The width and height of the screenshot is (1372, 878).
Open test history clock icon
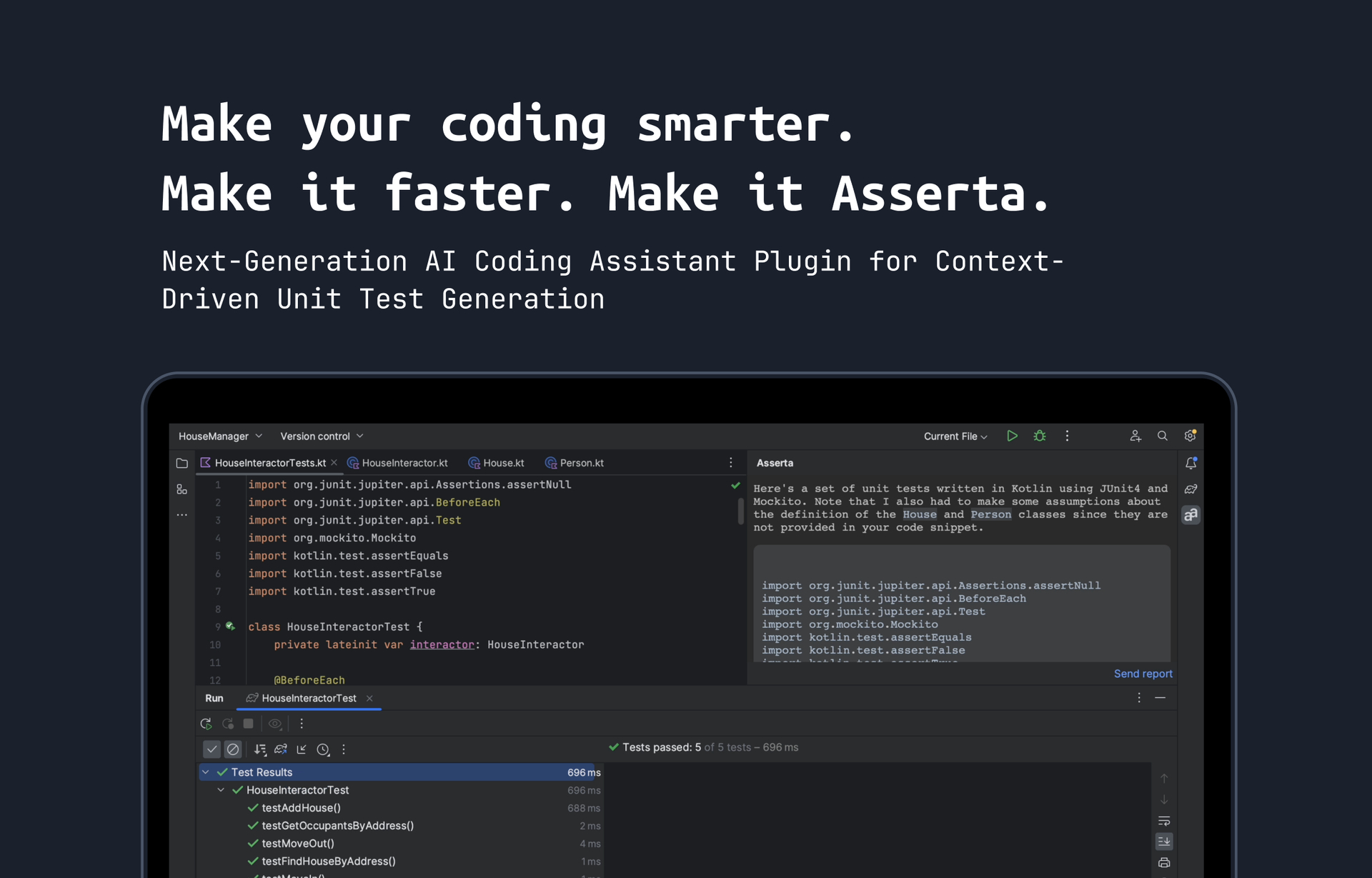click(323, 749)
